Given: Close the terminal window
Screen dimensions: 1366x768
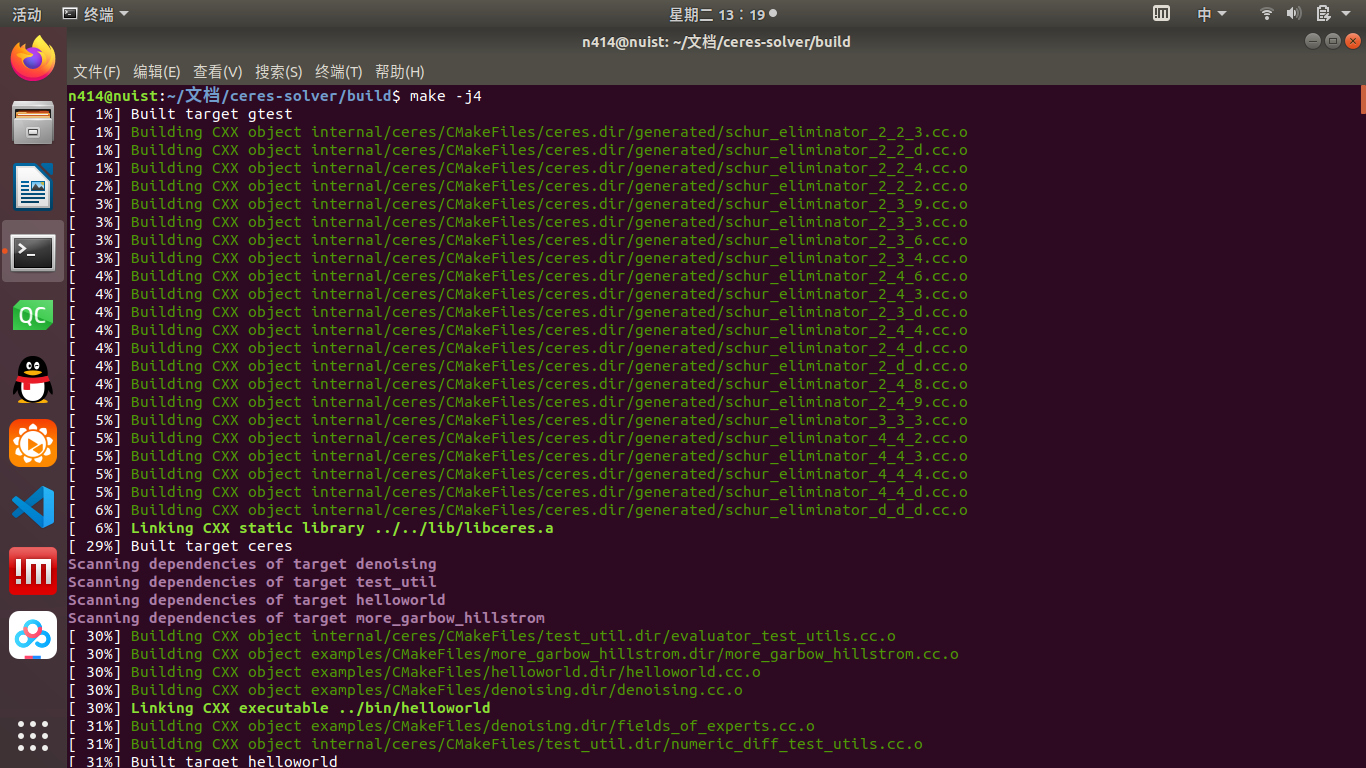Looking at the screenshot, I should [x=1353, y=41].
